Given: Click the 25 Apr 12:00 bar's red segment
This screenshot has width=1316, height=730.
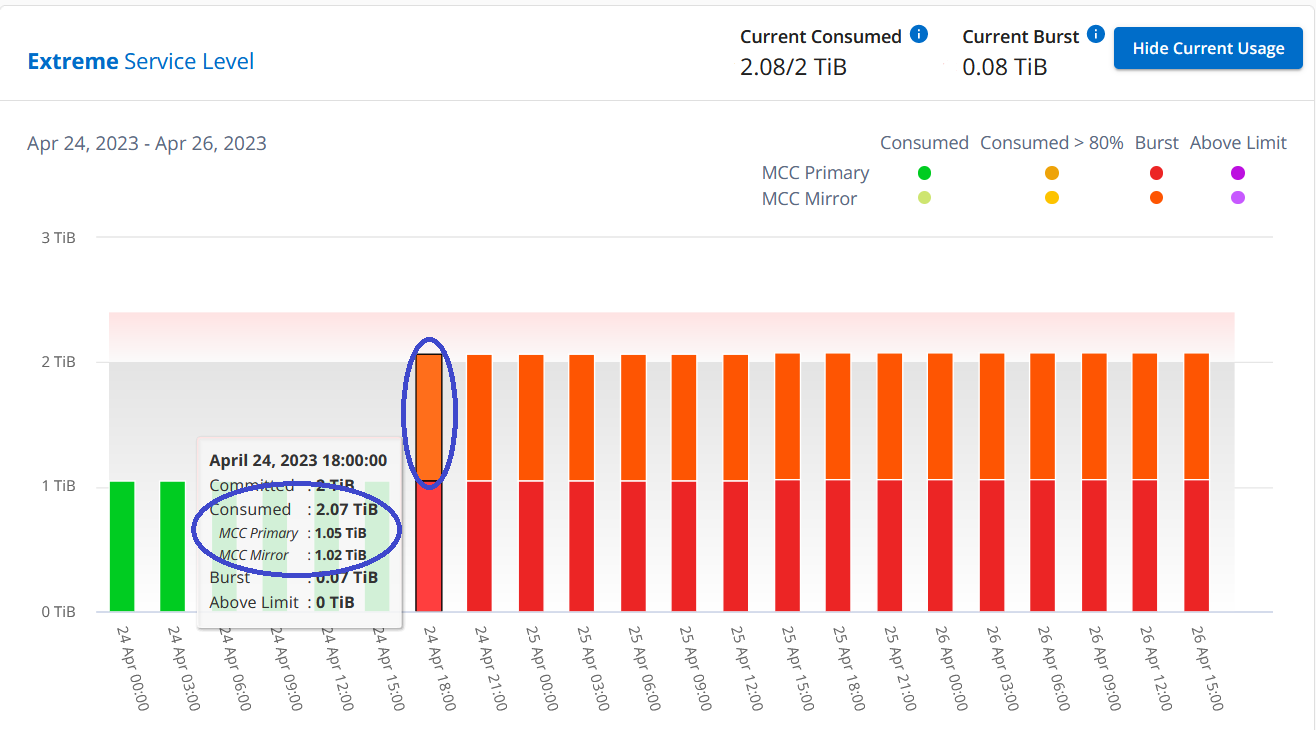Looking at the screenshot, I should point(736,546).
